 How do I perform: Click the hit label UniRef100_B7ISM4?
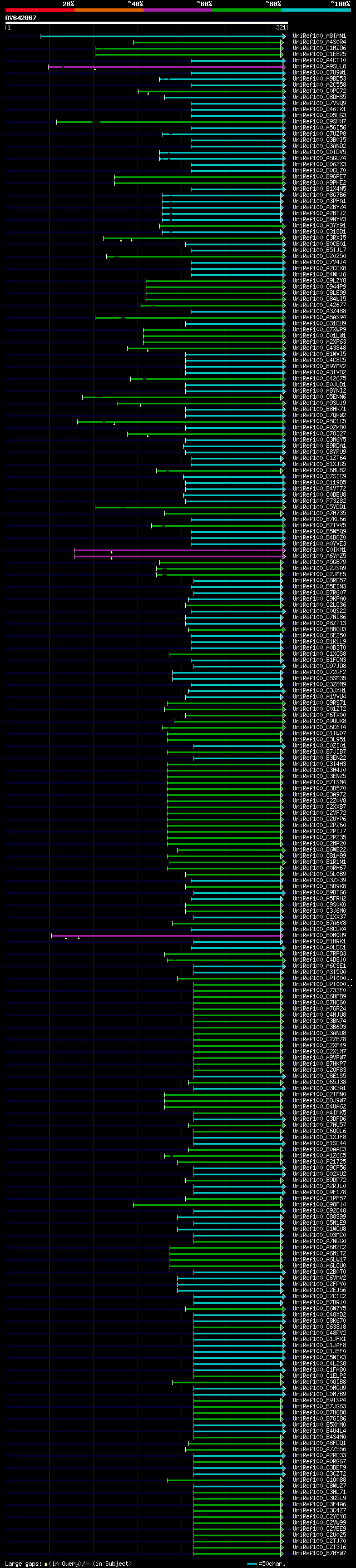[319, 782]
